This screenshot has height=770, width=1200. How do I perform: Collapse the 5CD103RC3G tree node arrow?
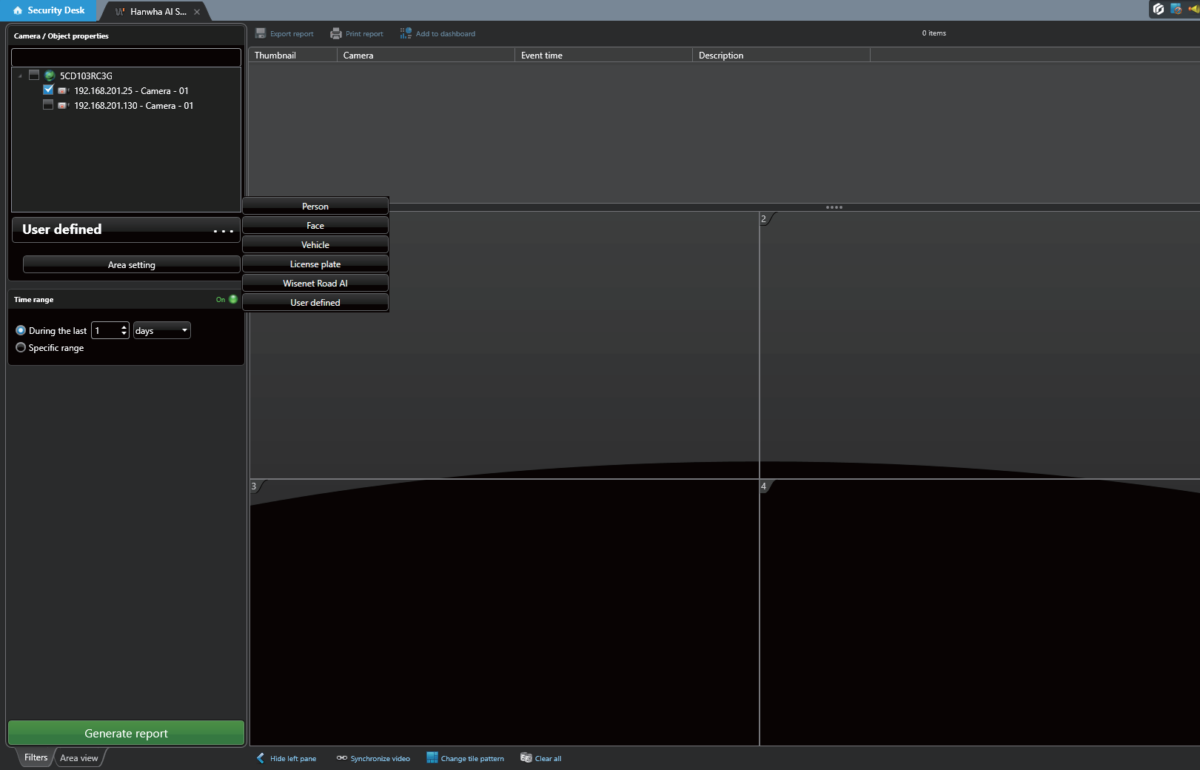click(x=21, y=76)
